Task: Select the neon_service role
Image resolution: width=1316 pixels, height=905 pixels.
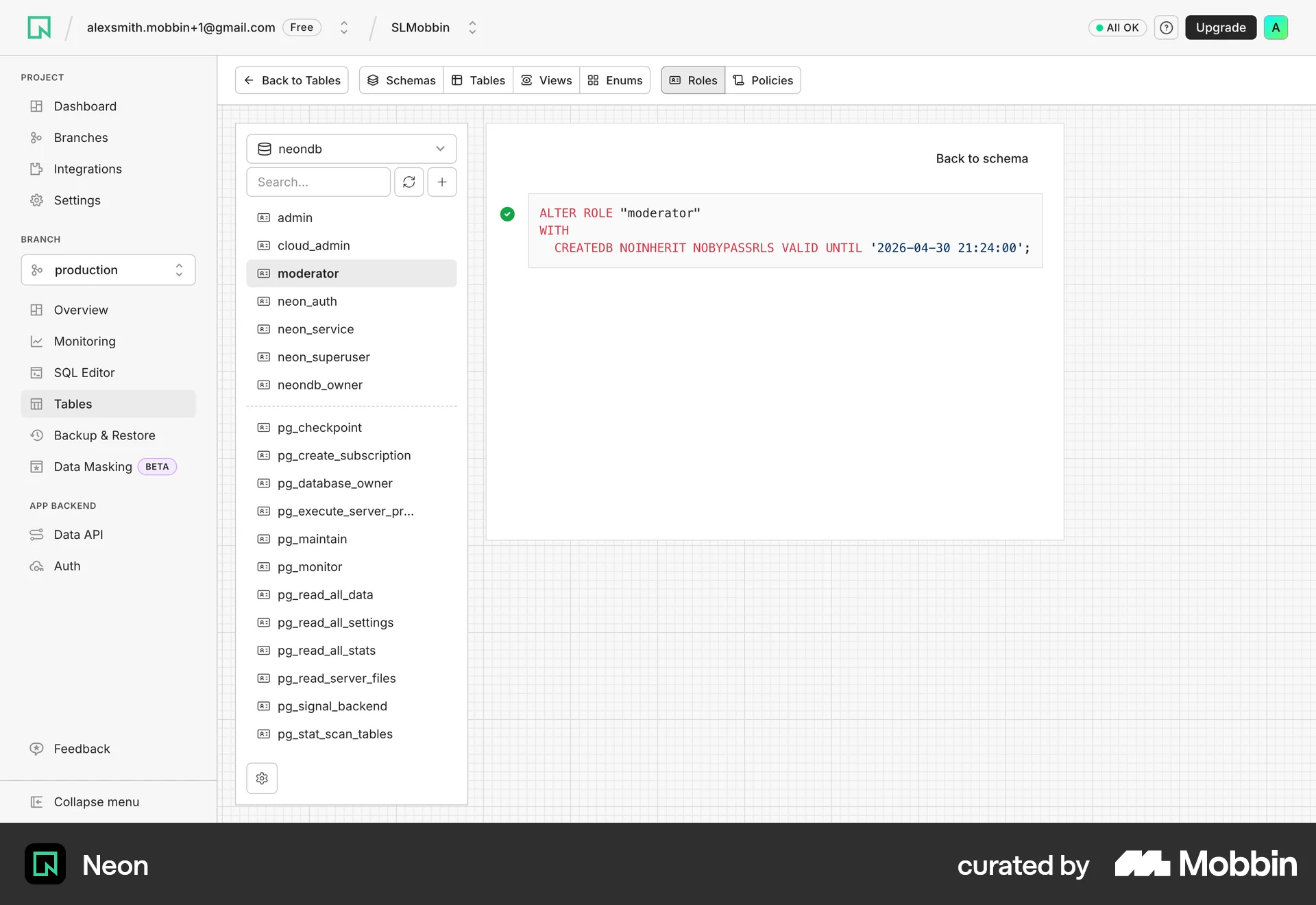Action: 352,329
